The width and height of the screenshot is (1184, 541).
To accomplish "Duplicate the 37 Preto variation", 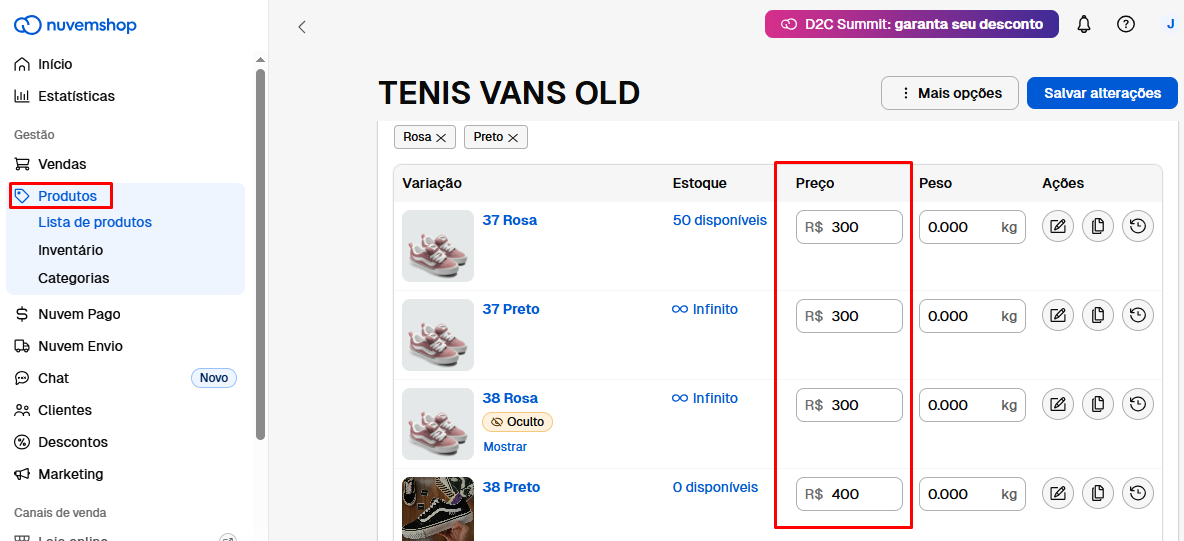I will tap(1098, 316).
